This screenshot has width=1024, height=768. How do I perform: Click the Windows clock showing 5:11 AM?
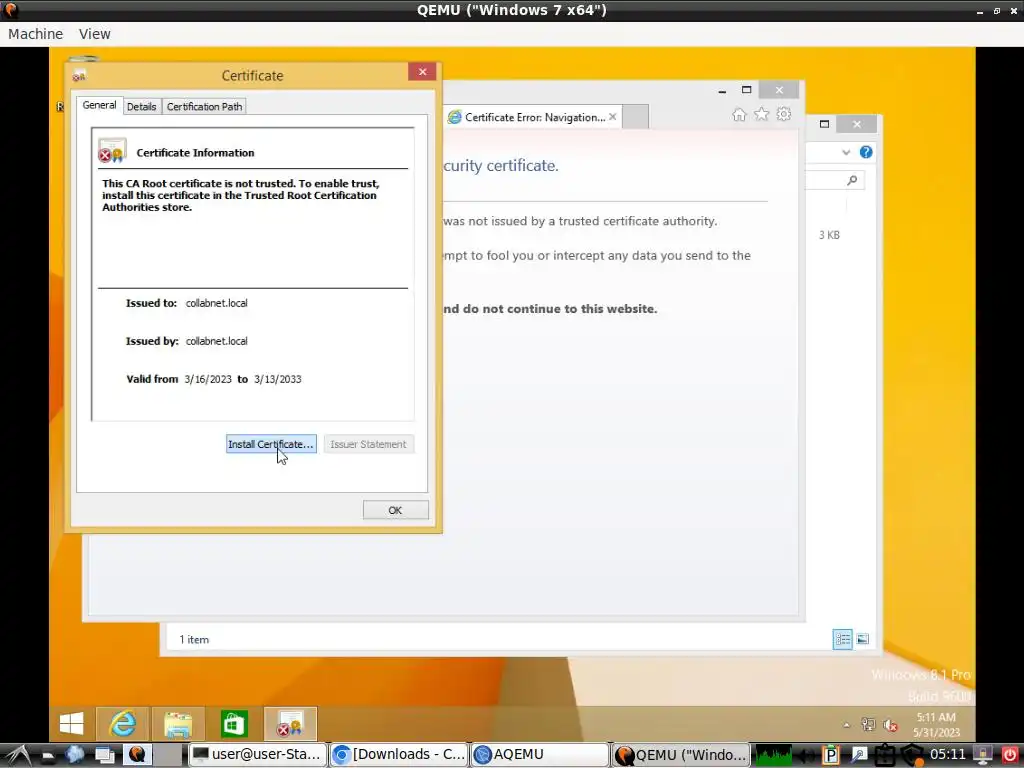[x=936, y=717]
